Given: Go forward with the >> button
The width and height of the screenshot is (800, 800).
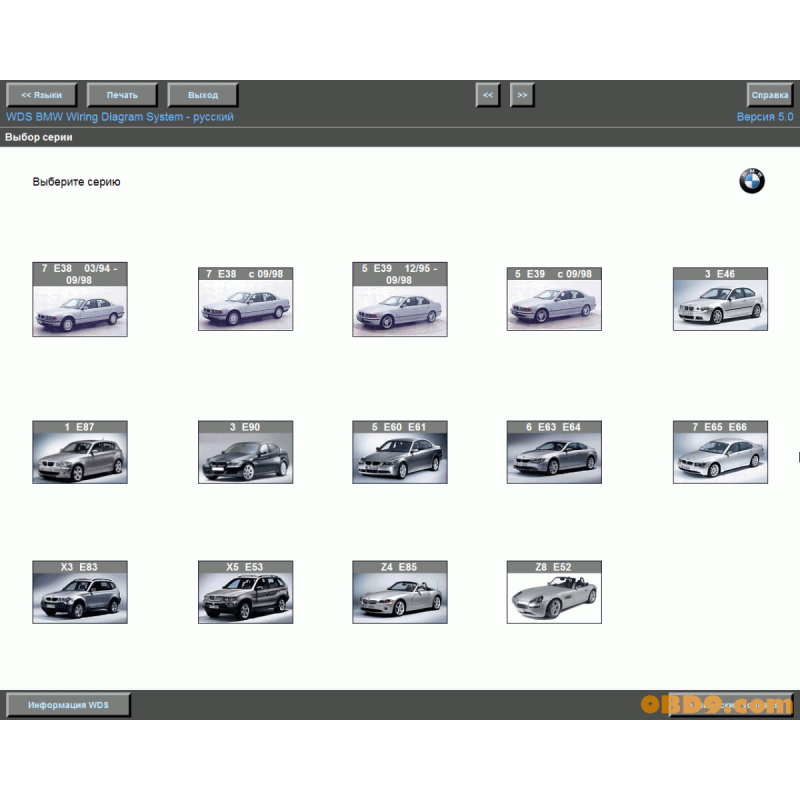Looking at the screenshot, I should tap(522, 95).
